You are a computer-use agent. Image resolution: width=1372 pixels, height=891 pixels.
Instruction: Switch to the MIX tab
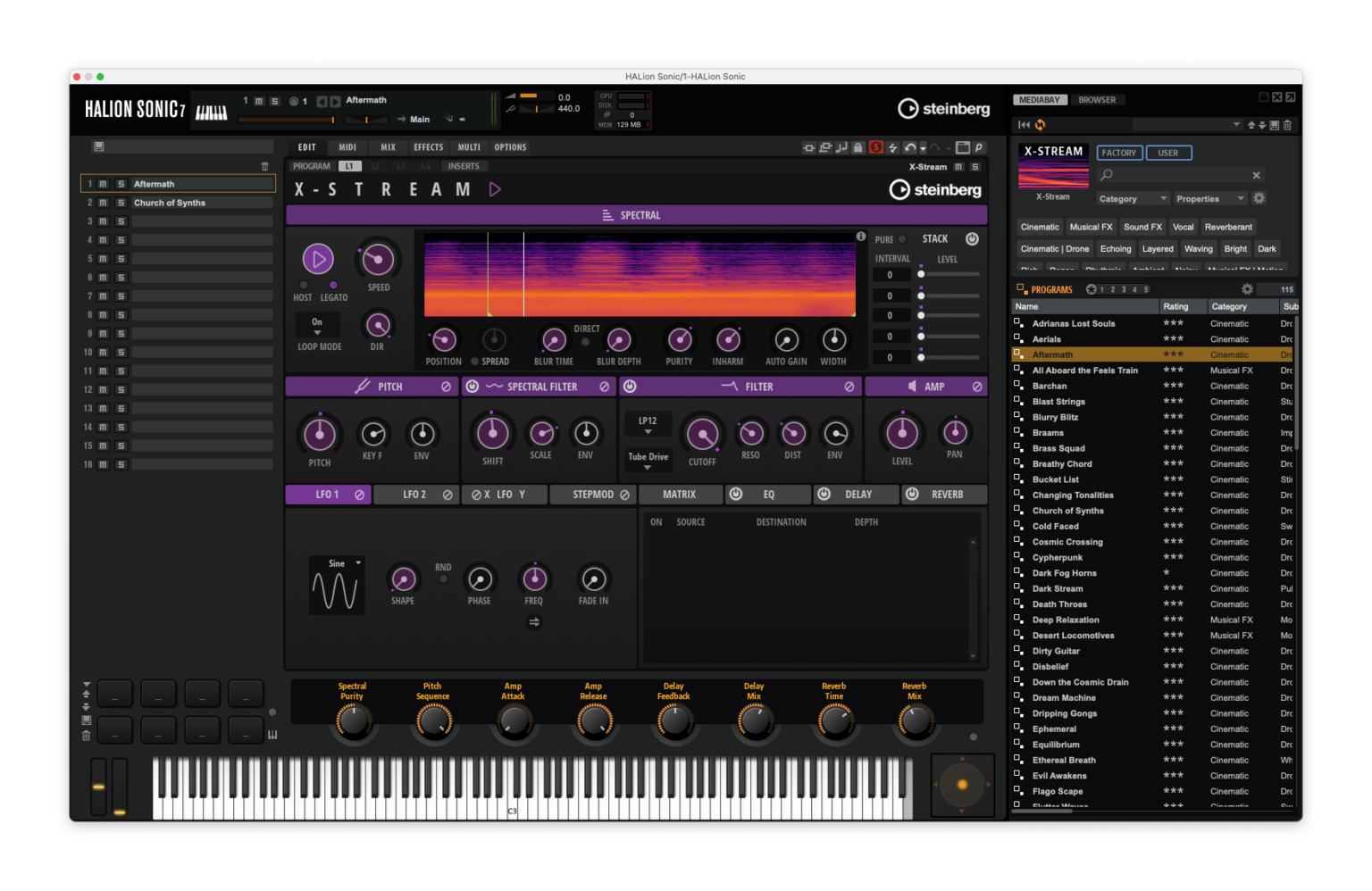point(388,147)
